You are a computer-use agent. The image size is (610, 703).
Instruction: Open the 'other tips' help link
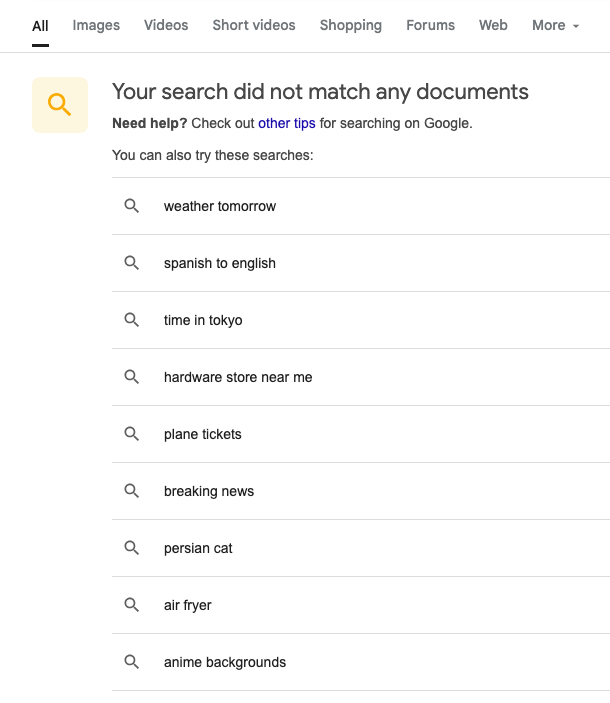(x=287, y=124)
